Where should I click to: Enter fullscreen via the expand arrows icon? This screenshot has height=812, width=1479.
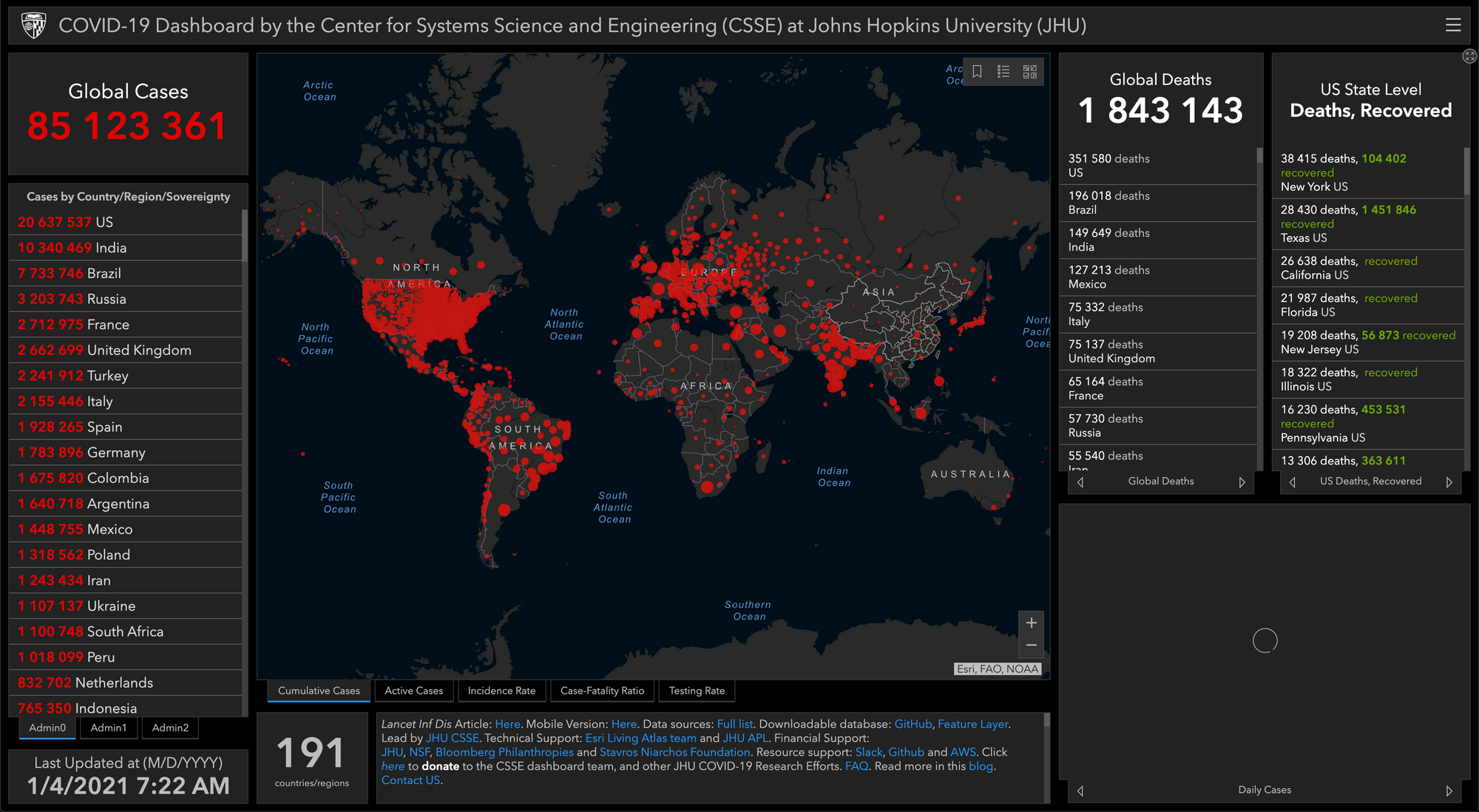click(1469, 56)
